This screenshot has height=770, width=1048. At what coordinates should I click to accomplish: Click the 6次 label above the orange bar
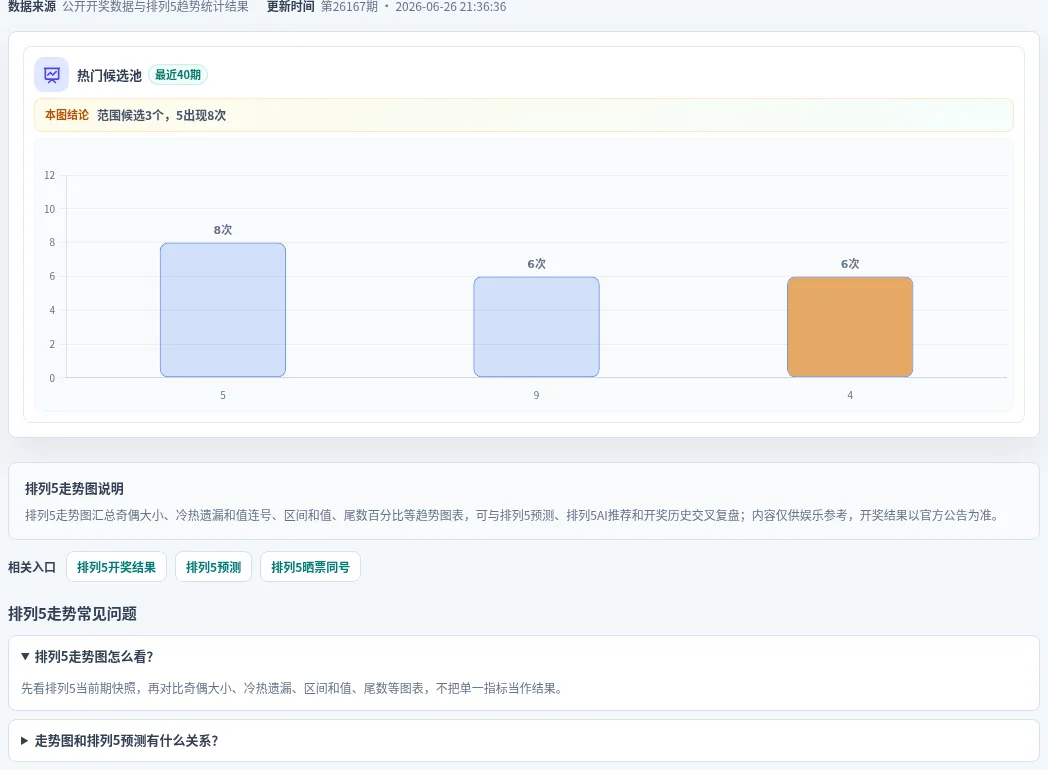(x=849, y=264)
